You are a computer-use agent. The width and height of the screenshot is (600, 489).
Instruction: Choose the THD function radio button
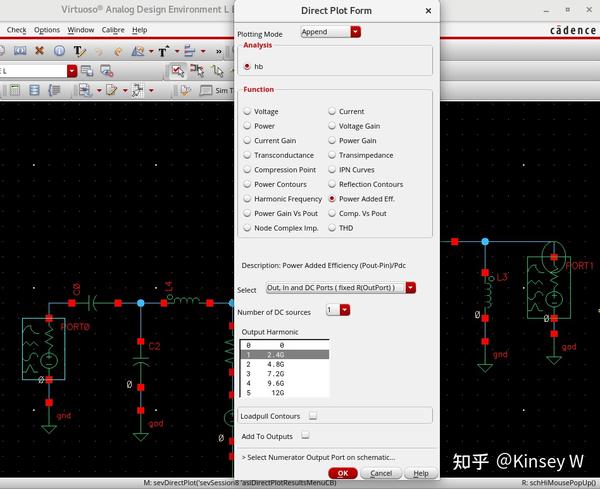click(332, 228)
